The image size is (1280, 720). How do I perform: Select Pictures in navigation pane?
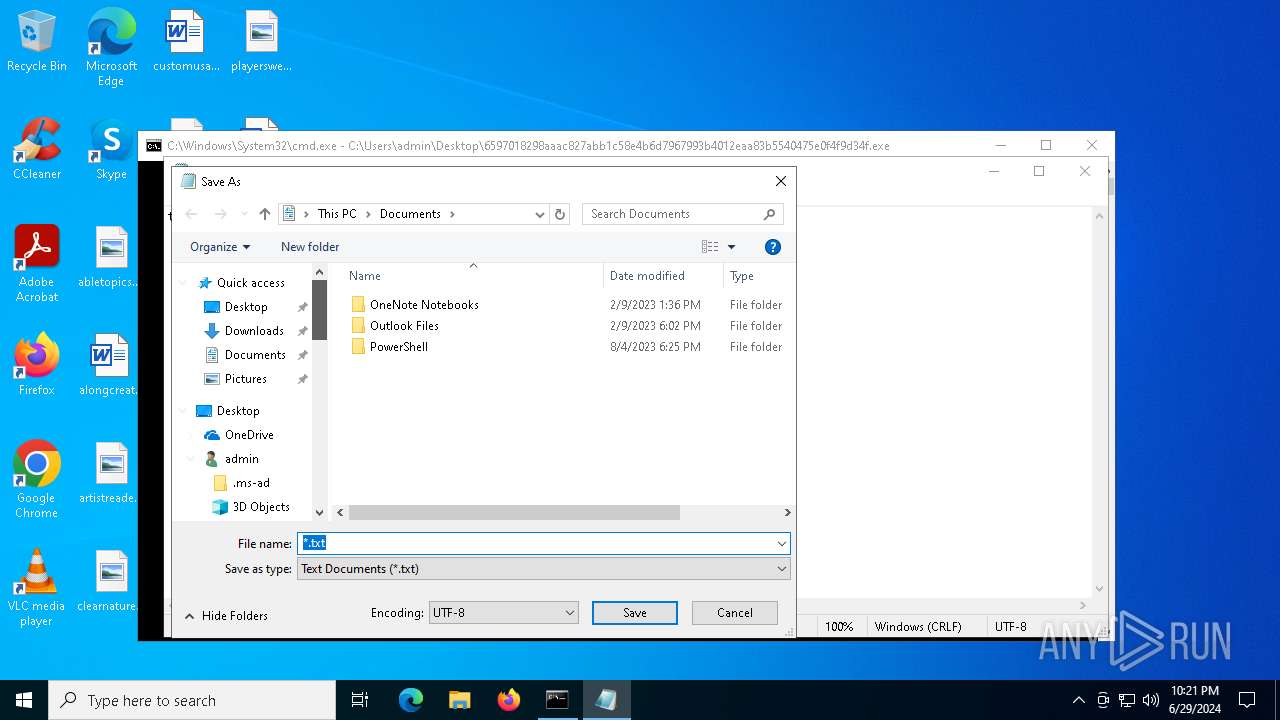pos(246,379)
